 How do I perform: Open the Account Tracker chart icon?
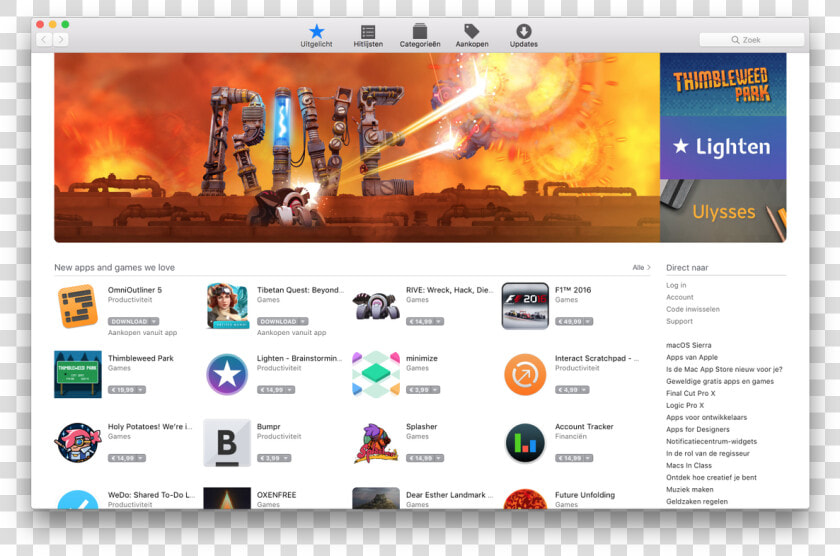(525, 443)
